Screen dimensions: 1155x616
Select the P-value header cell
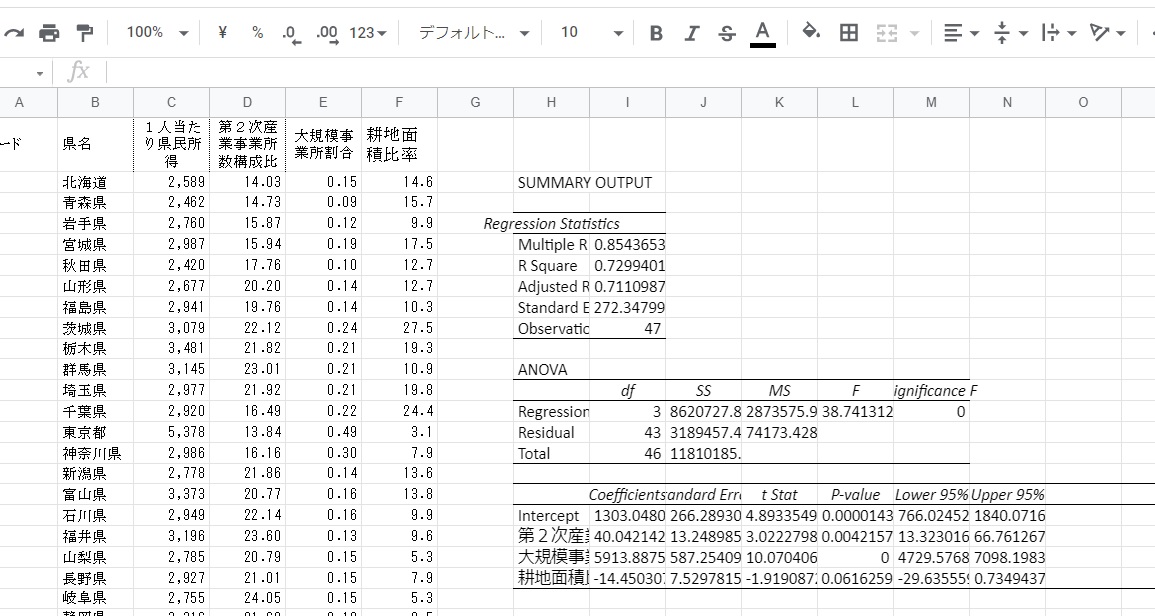click(855, 495)
